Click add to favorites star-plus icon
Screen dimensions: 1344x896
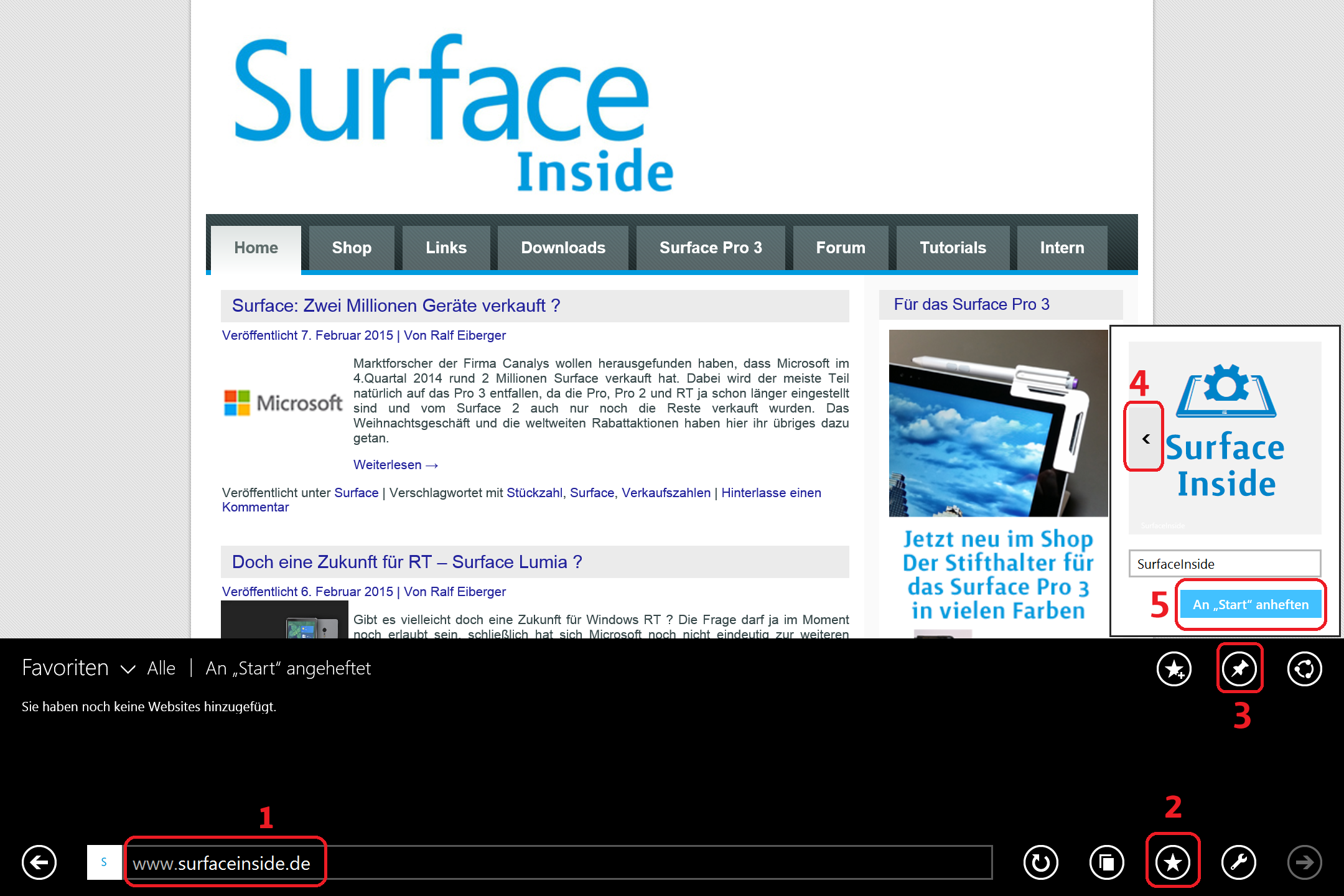[x=1174, y=669]
